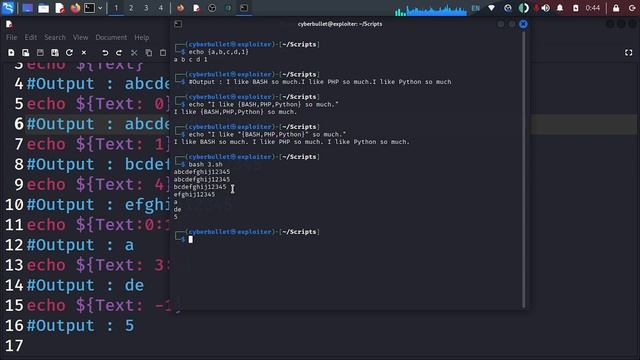The image size is (640, 360).
Task: Click the Cut scissors toolbar icon
Action: (x=134, y=53)
